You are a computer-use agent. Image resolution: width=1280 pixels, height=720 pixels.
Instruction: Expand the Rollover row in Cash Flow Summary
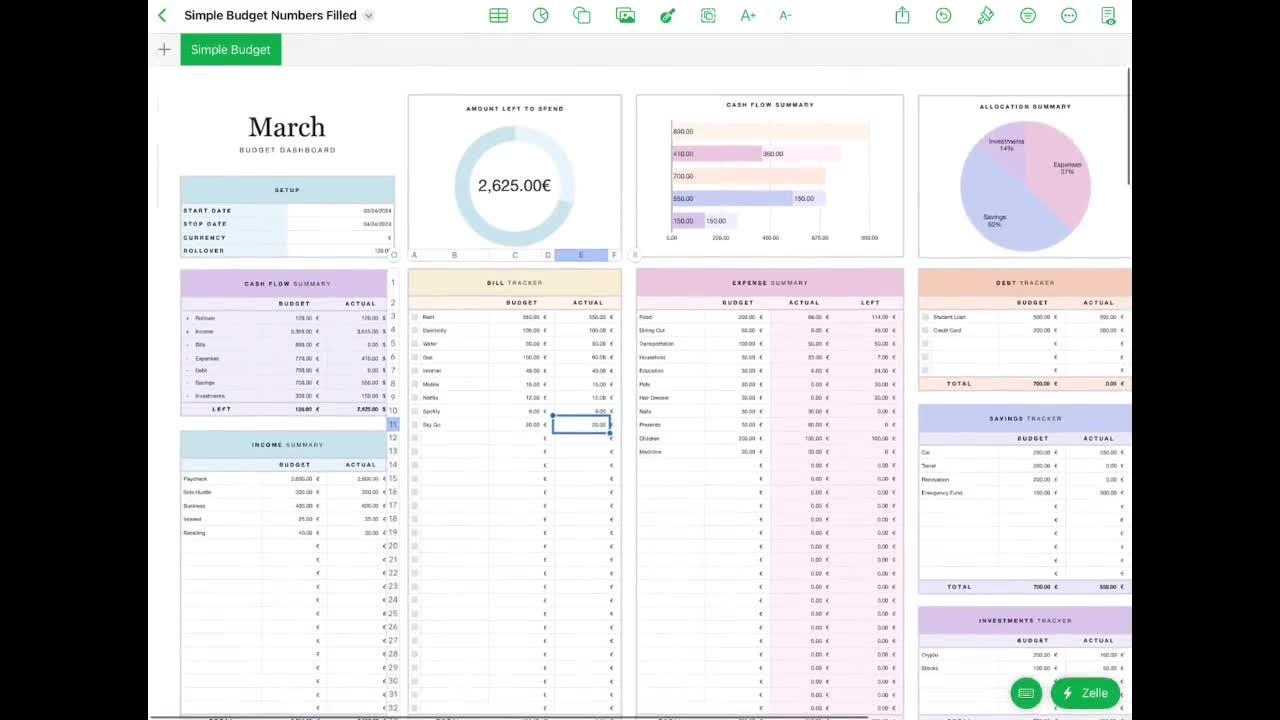(187, 318)
